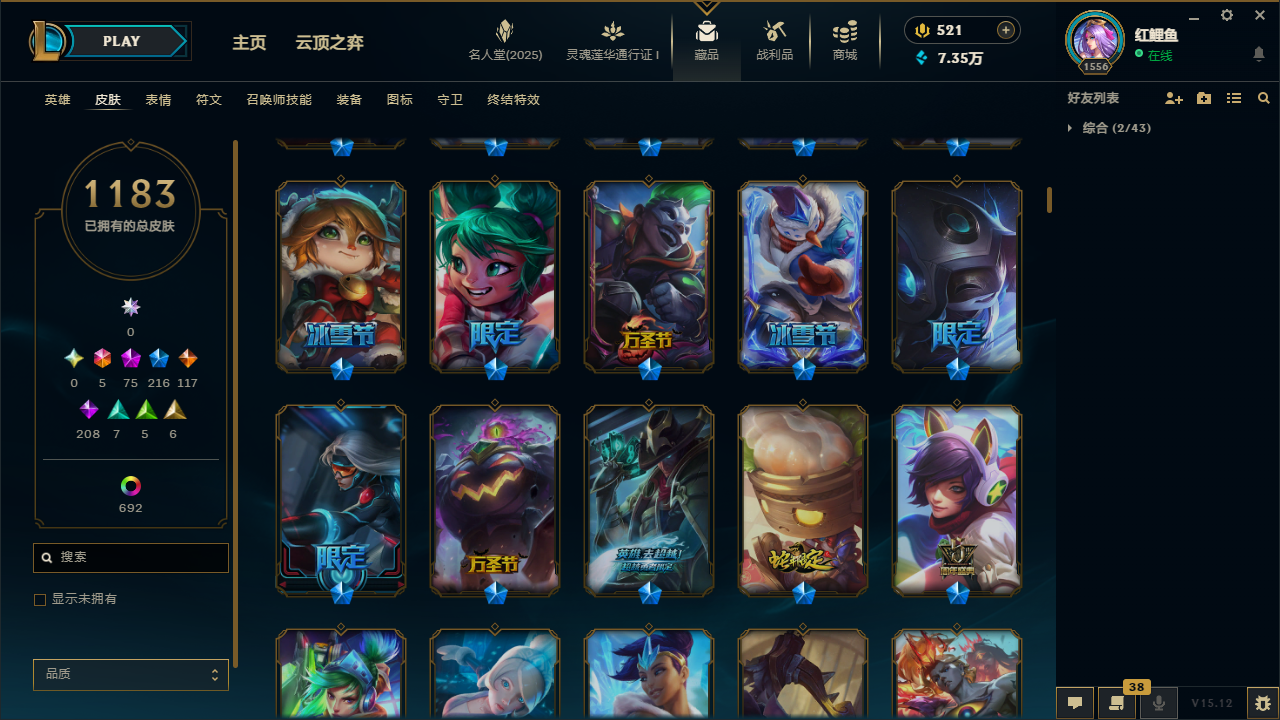Image resolution: width=1280 pixels, height=720 pixels.
Task: Click the skin list vertical scrollbar
Action: 1049,200
